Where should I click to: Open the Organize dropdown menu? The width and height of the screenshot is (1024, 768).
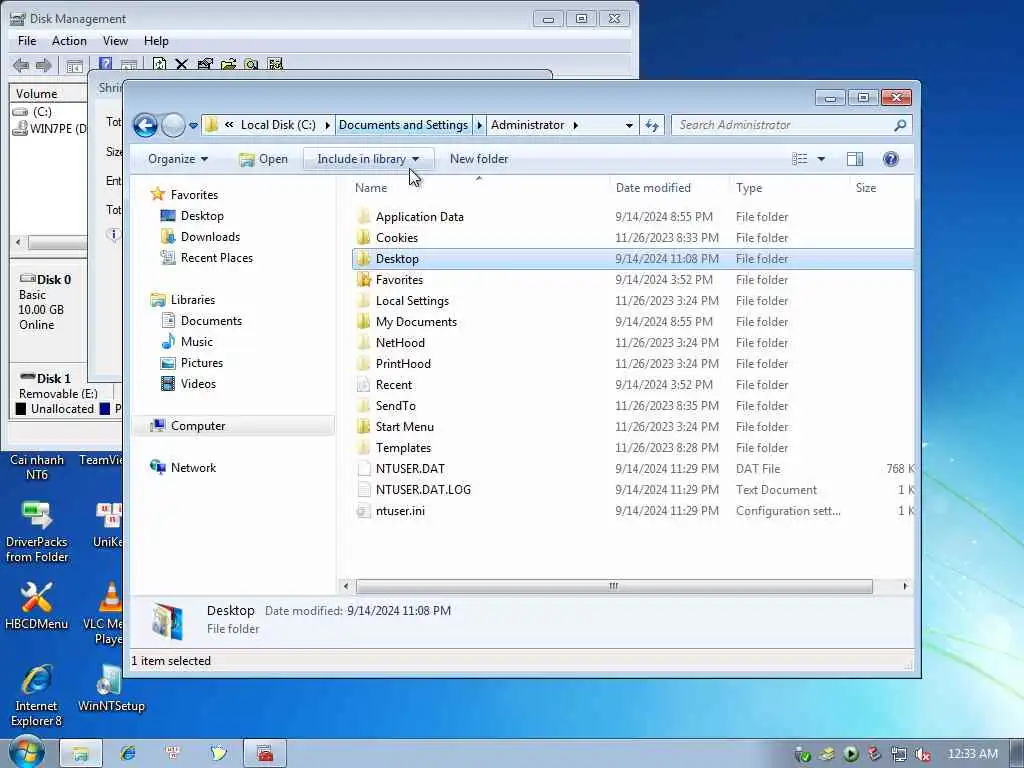pos(178,159)
